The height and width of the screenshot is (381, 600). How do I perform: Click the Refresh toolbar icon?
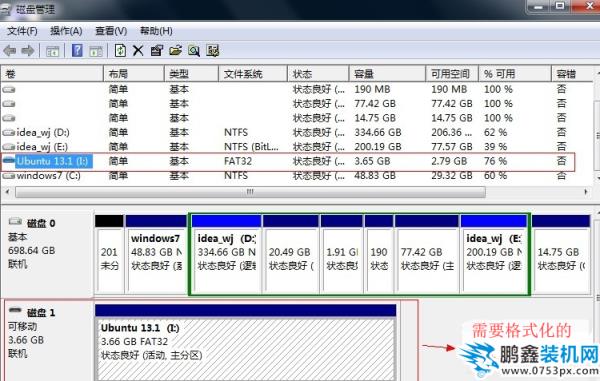120,50
